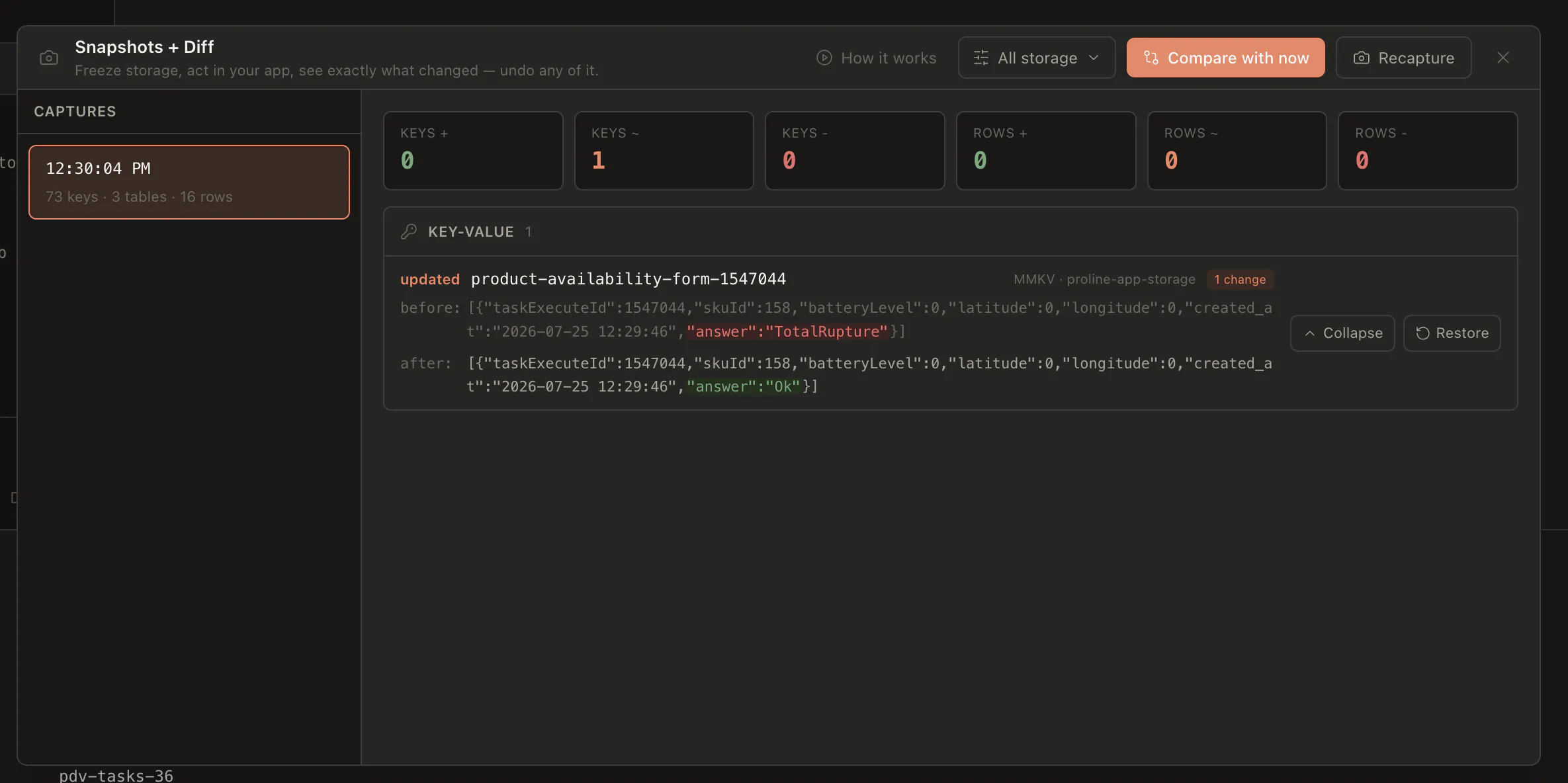Screen dimensions: 1568x783
Task: Click the play icon in How it works
Action: (824, 58)
